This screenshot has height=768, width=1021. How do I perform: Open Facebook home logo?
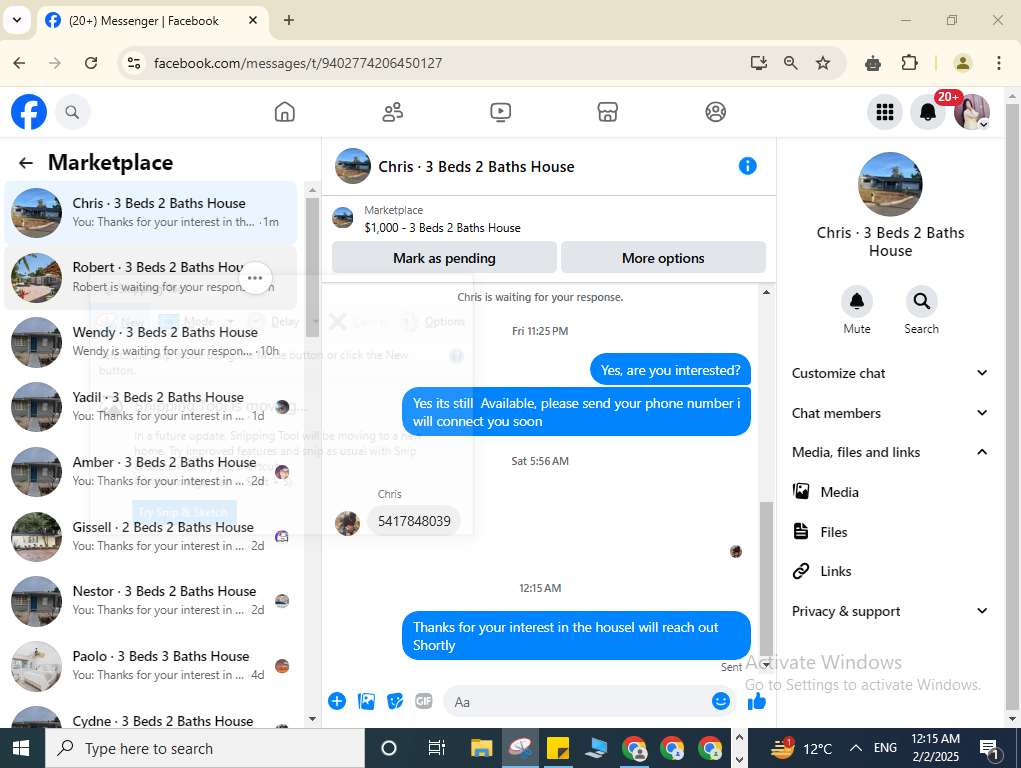pyautogui.click(x=29, y=112)
